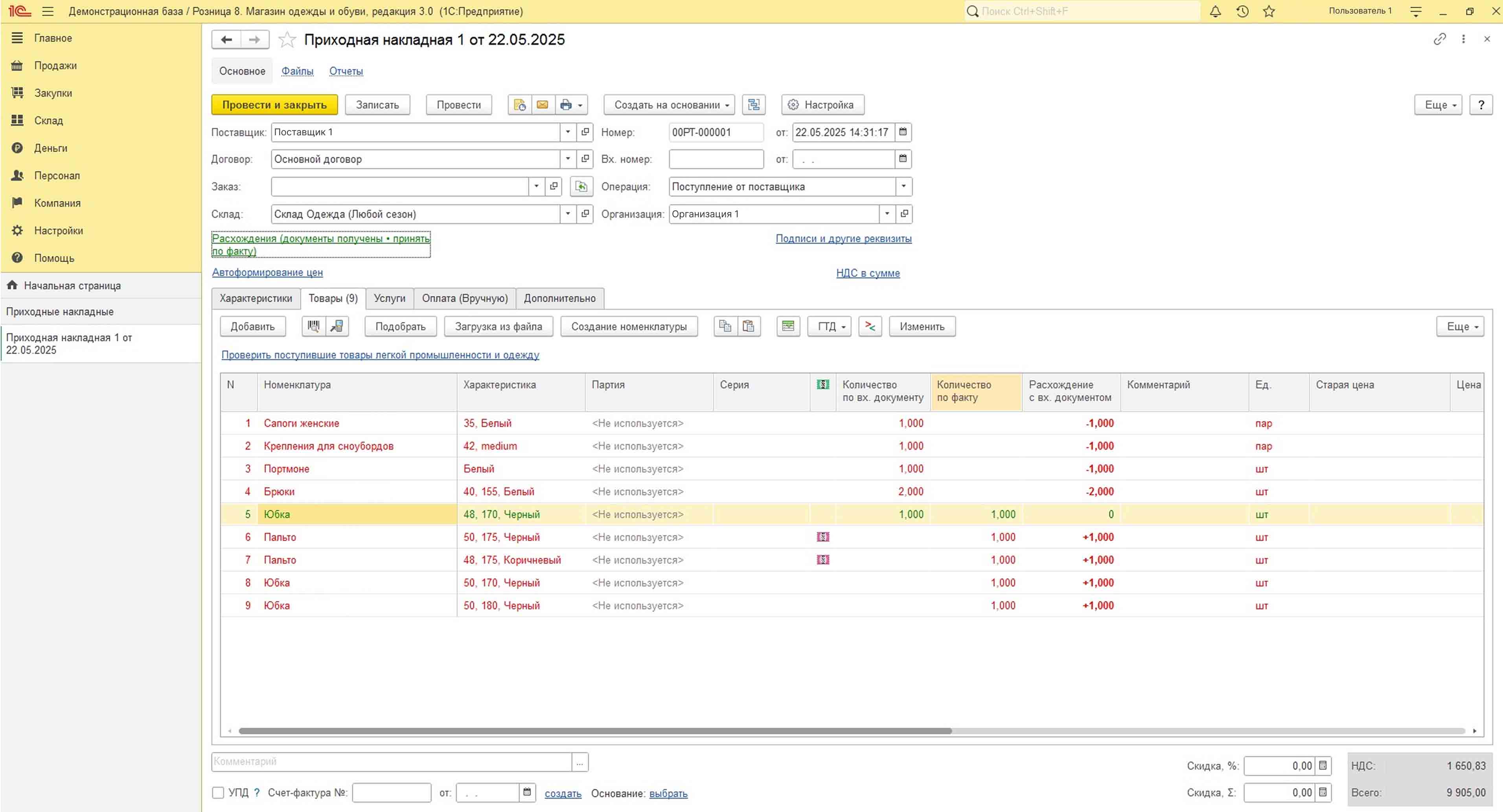
Task: Expand the Организация dropdown list
Action: [887, 214]
